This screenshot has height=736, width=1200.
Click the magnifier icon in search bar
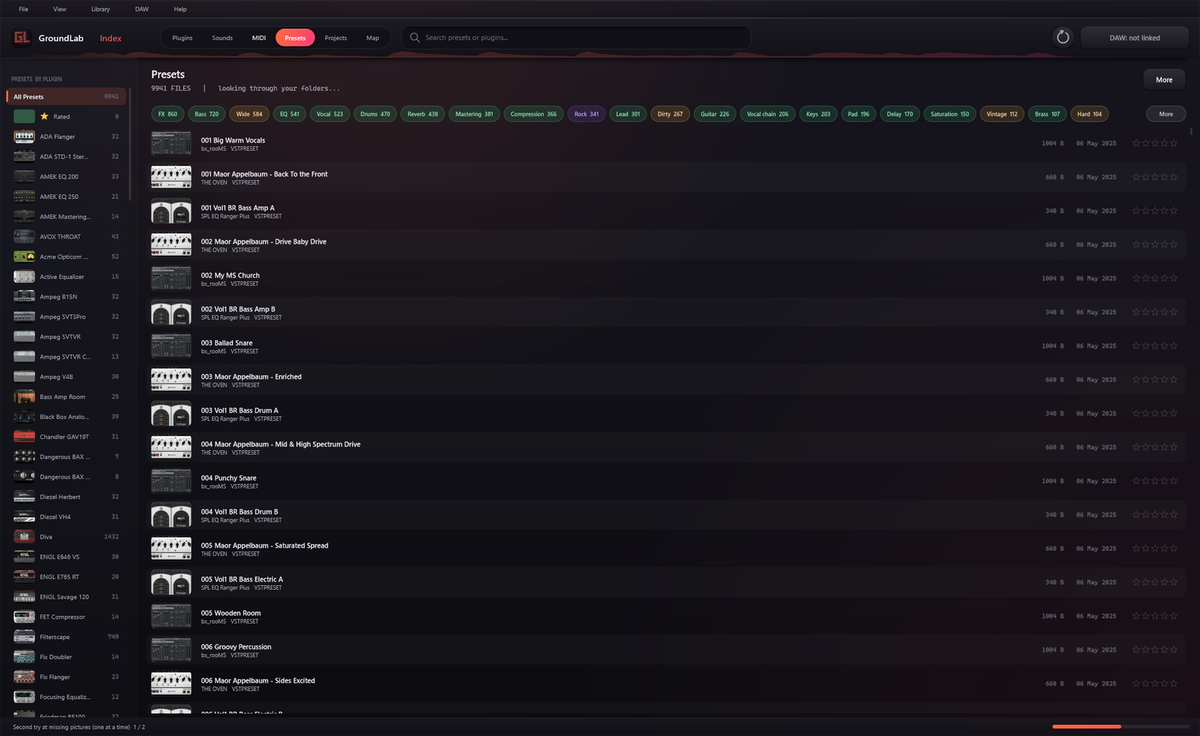click(x=414, y=38)
